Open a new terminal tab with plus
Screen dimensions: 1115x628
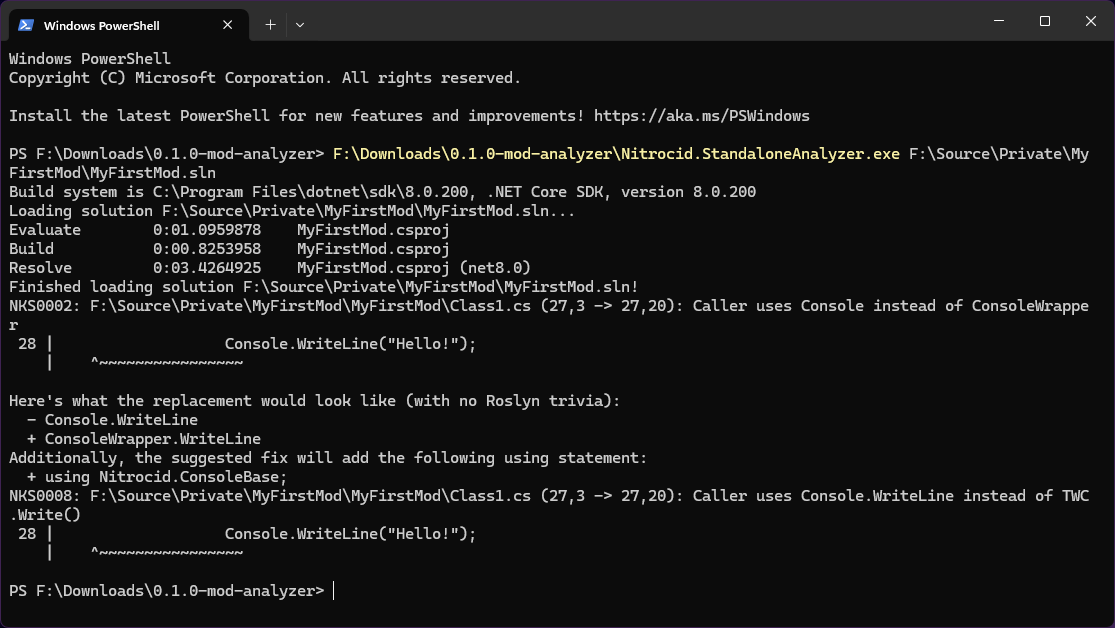[x=270, y=24]
